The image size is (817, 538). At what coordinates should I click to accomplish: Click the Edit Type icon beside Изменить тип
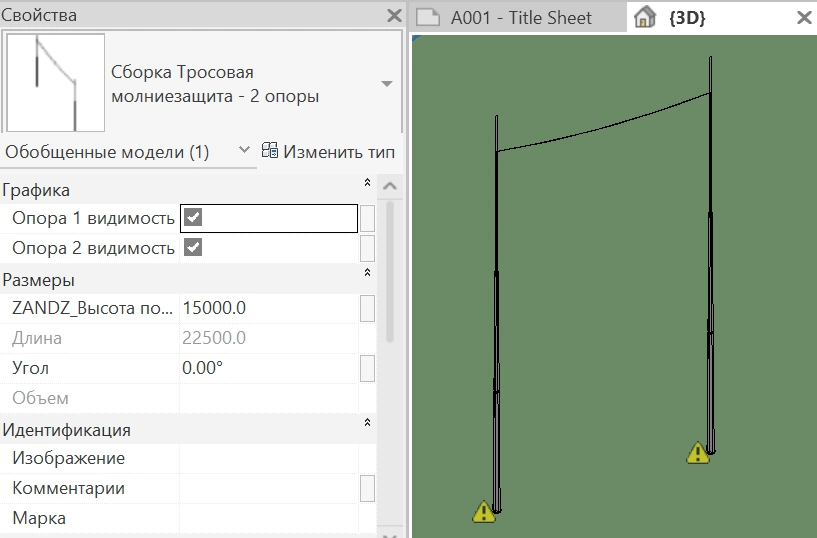click(270, 152)
